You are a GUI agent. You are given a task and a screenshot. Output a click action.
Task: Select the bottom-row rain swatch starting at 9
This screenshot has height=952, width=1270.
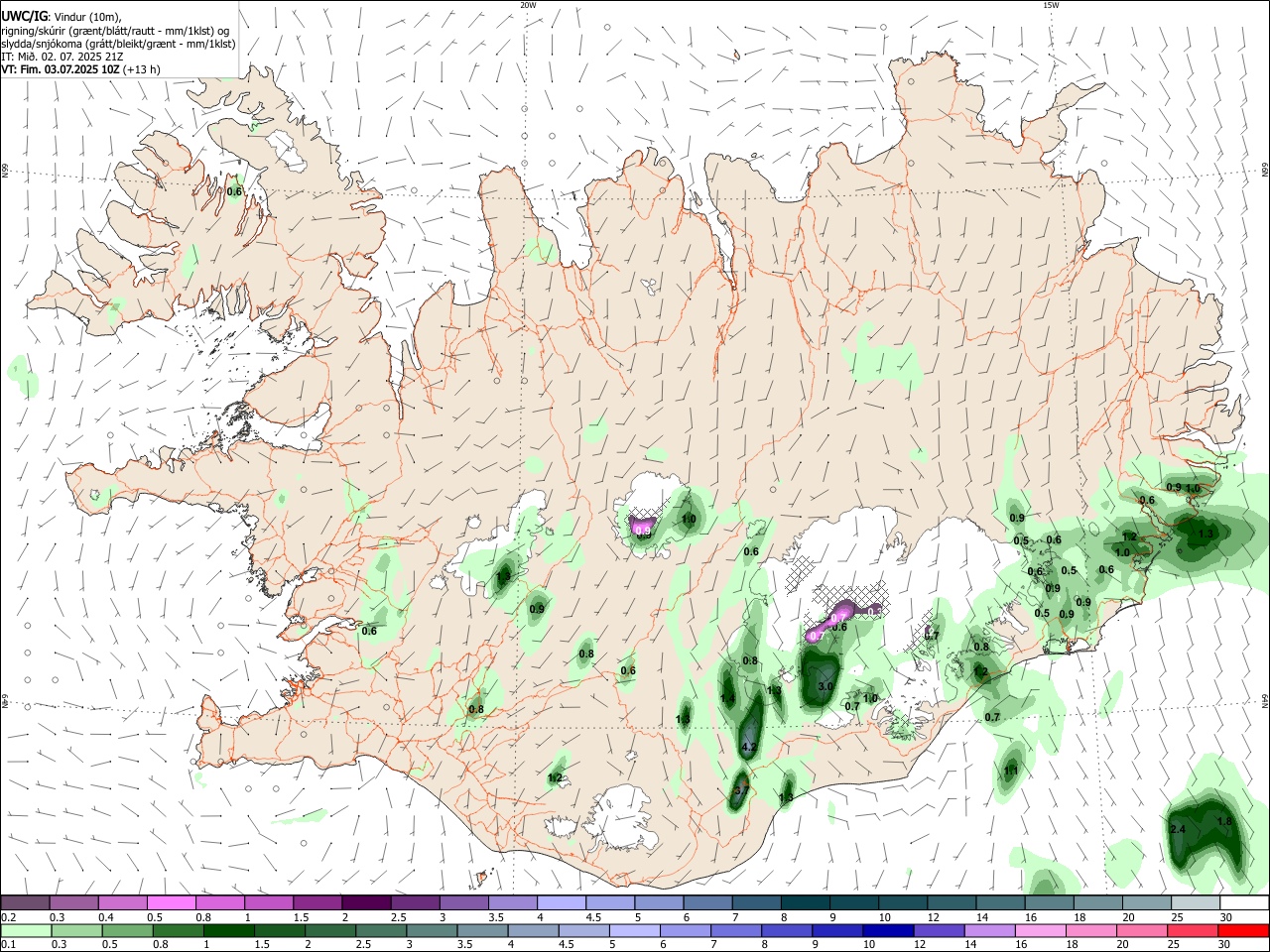(x=838, y=930)
